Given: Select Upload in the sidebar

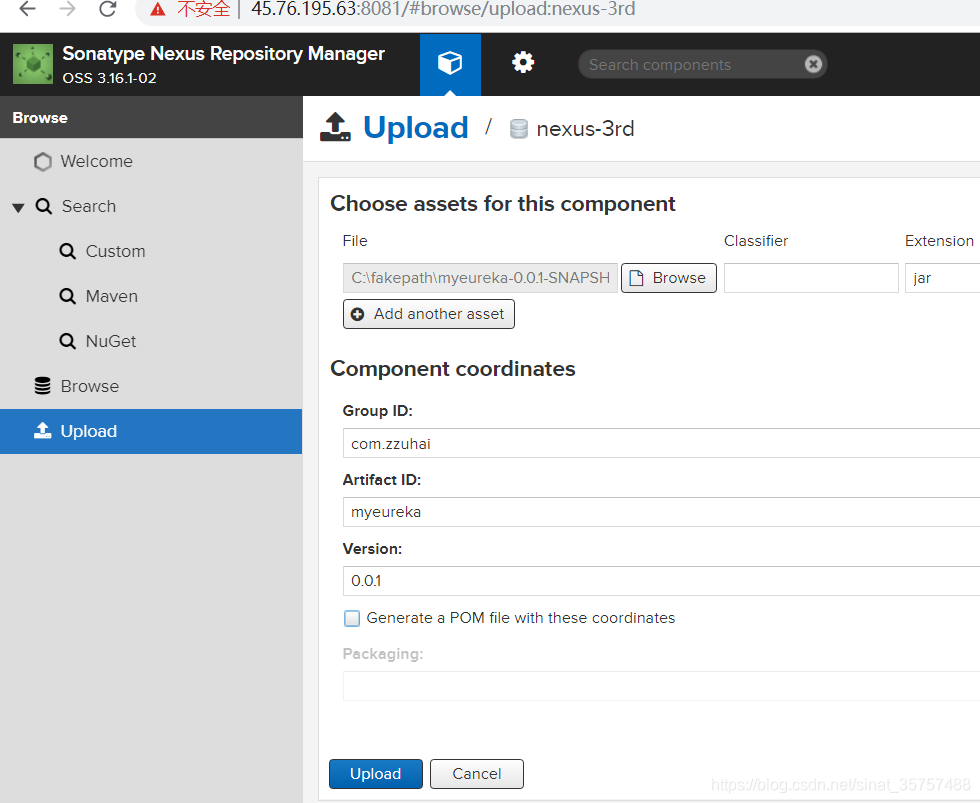Looking at the screenshot, I should click(151, 431).
